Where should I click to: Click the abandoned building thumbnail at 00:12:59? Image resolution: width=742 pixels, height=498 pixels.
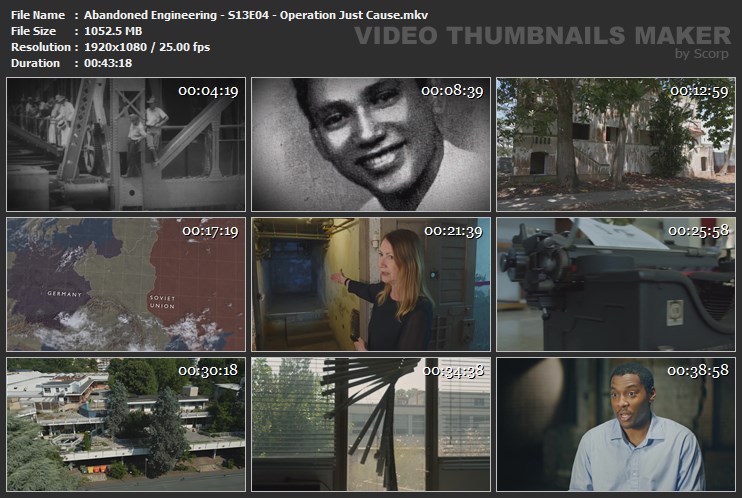pos(616,144)
